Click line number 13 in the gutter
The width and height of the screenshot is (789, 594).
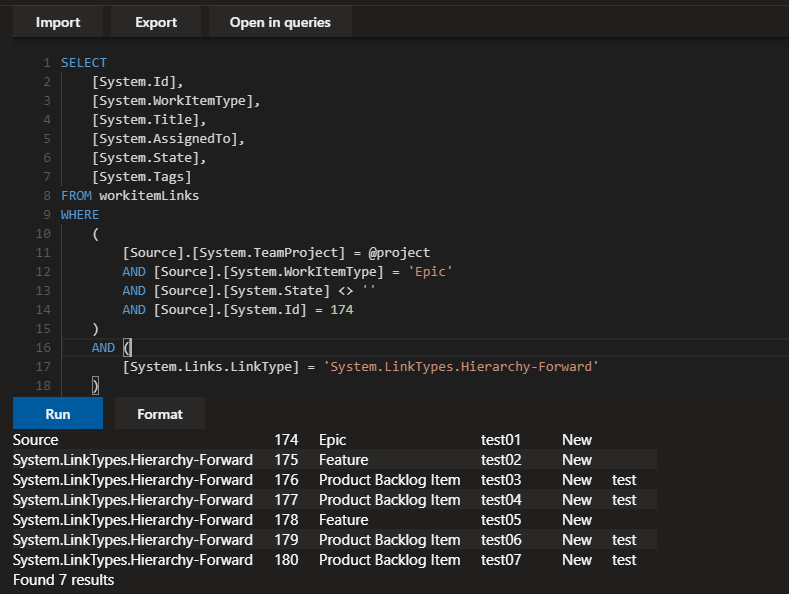tap(43, 291)
